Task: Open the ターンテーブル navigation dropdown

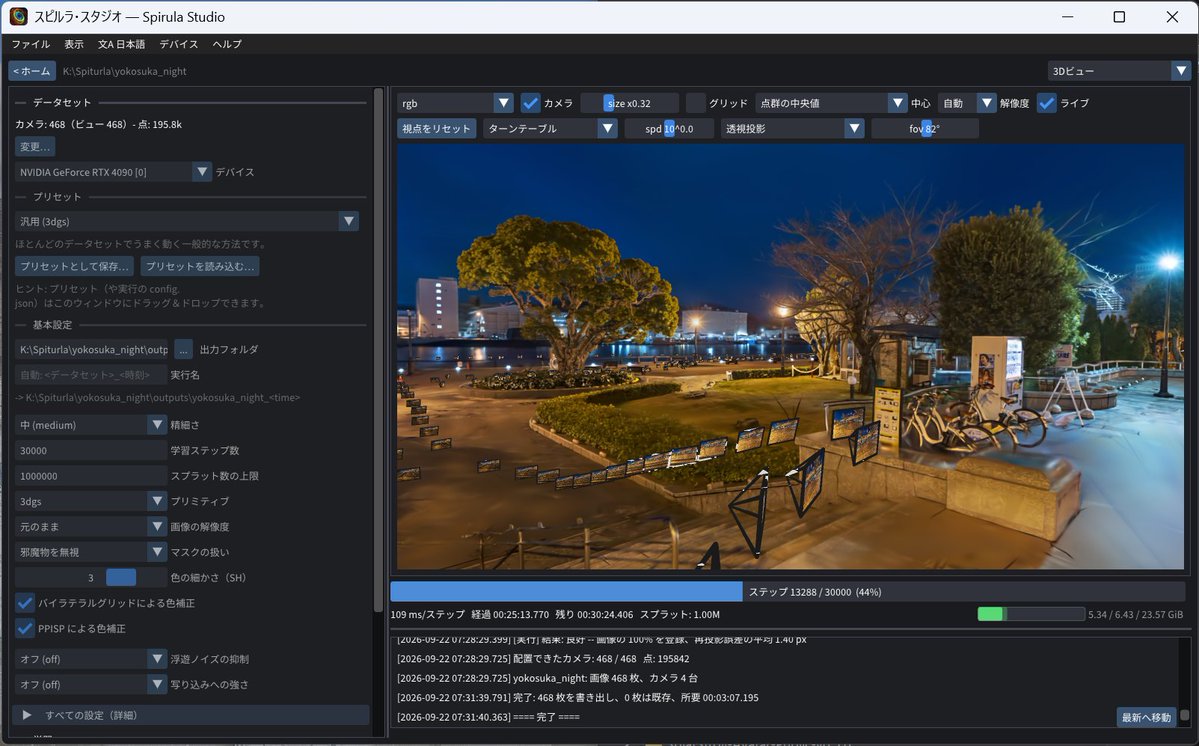Action: coord(550,128)
